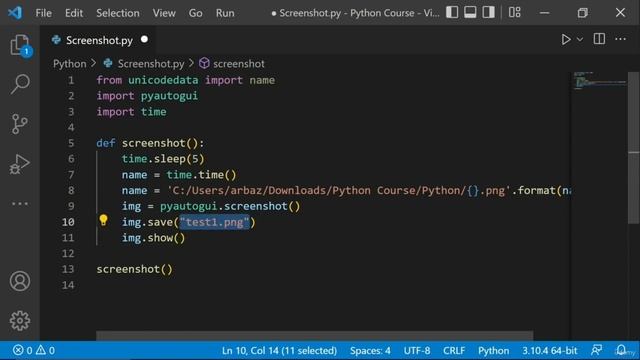
Task: Click the file path string on line 8
Action: 339,191
